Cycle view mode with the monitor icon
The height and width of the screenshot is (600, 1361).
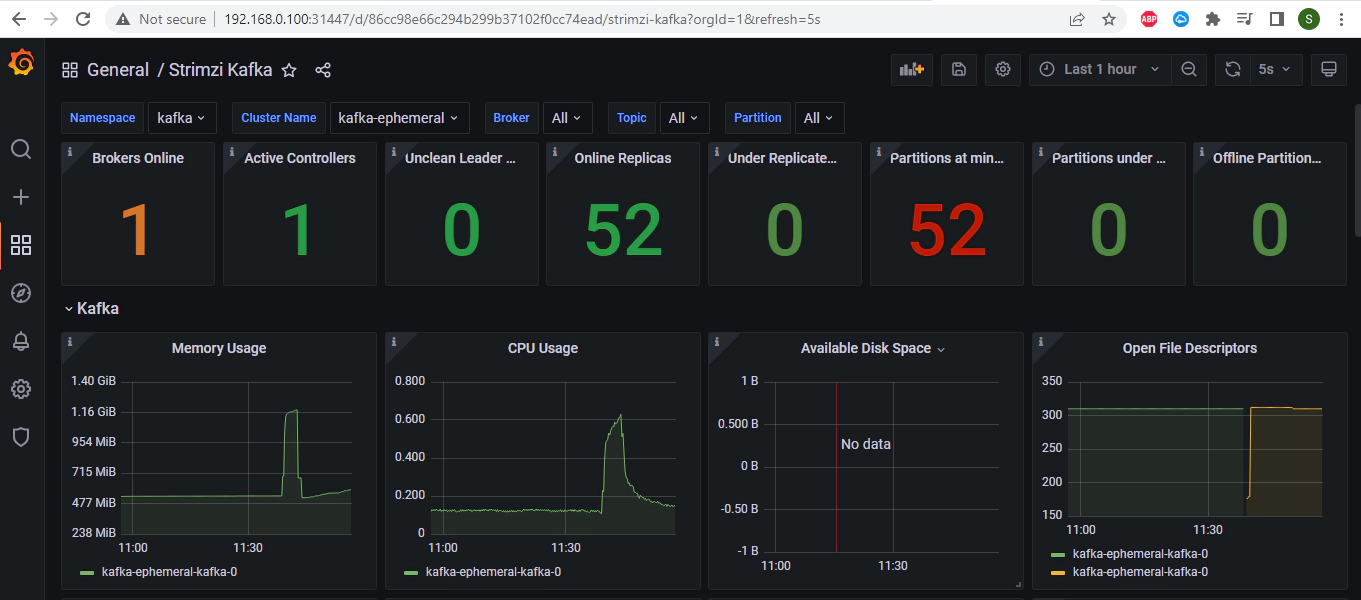(x=1329, y=69)
